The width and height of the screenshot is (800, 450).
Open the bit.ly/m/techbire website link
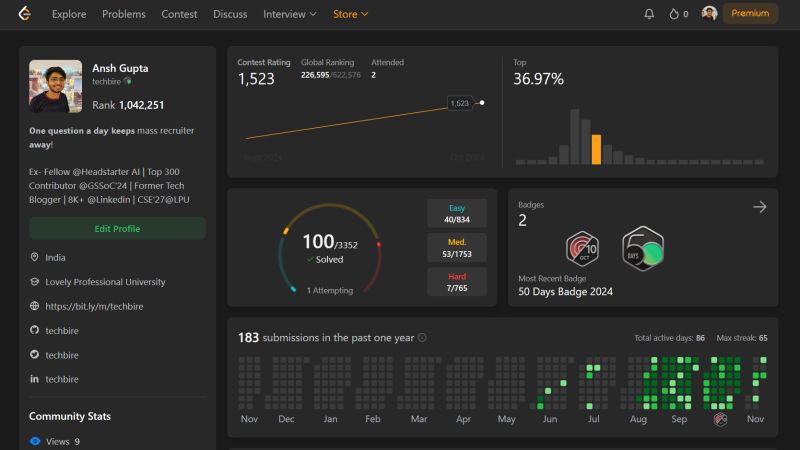coord(94,306)
